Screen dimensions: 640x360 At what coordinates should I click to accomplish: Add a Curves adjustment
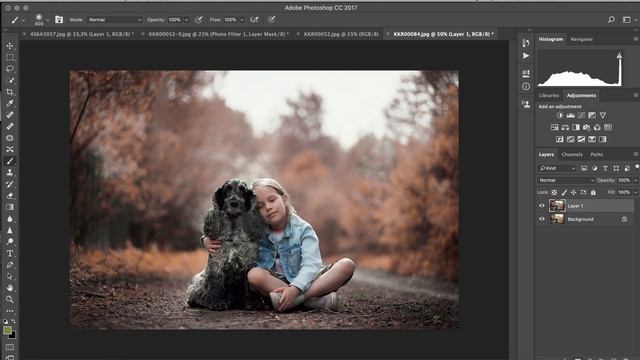(581, 116)
